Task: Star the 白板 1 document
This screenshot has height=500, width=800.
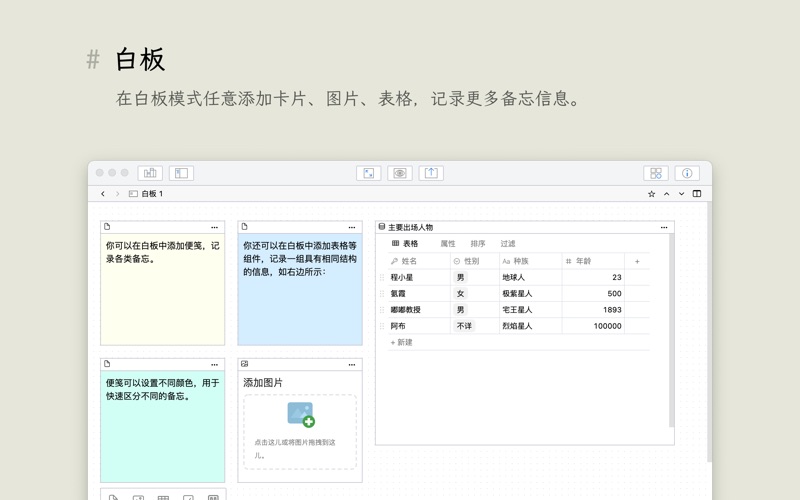Action: click(x=652, y=194)
